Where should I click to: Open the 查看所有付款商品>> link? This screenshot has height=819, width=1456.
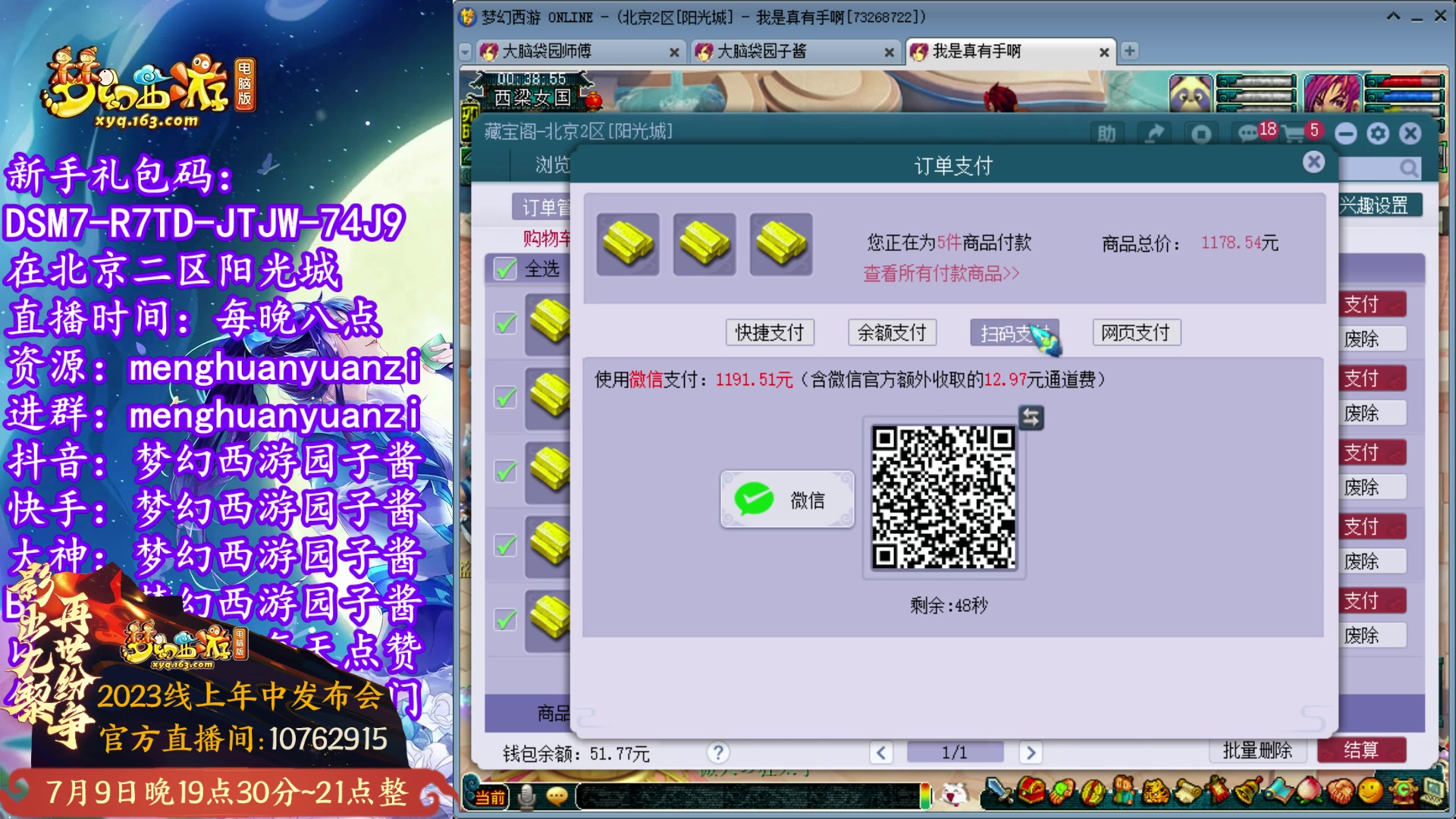(x=941, y=274)
